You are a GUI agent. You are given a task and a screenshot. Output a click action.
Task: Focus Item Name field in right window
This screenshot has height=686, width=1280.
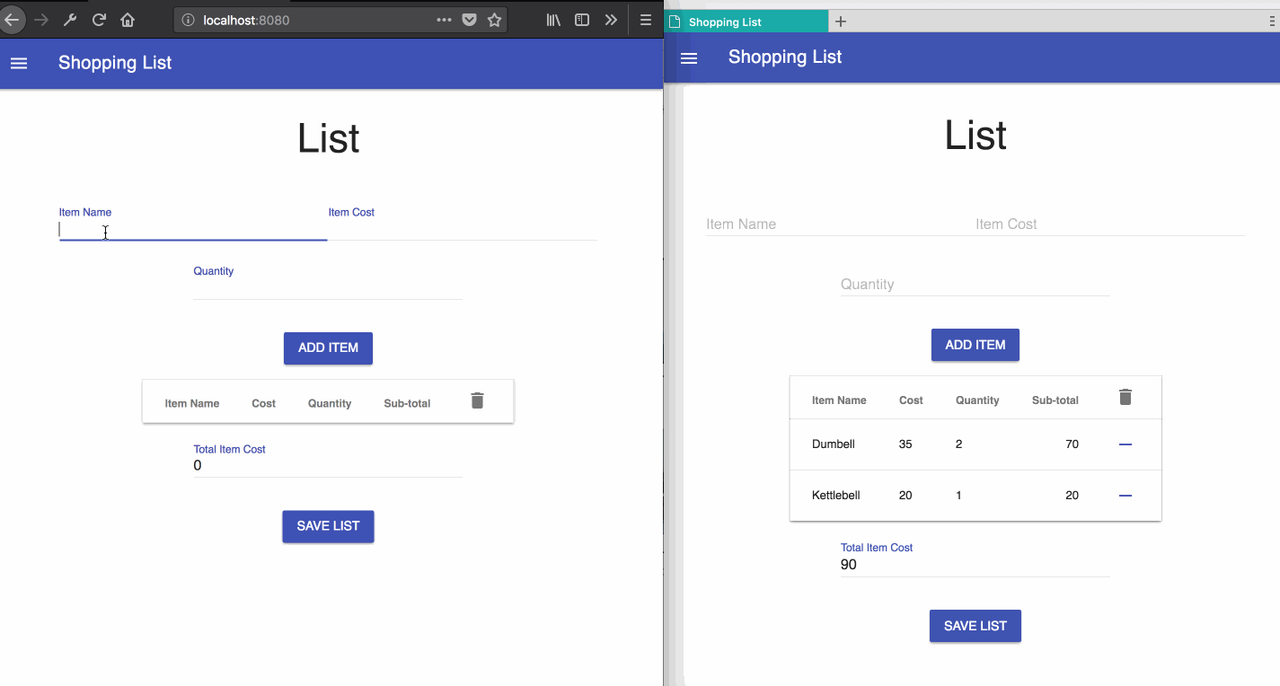point(840,224)
